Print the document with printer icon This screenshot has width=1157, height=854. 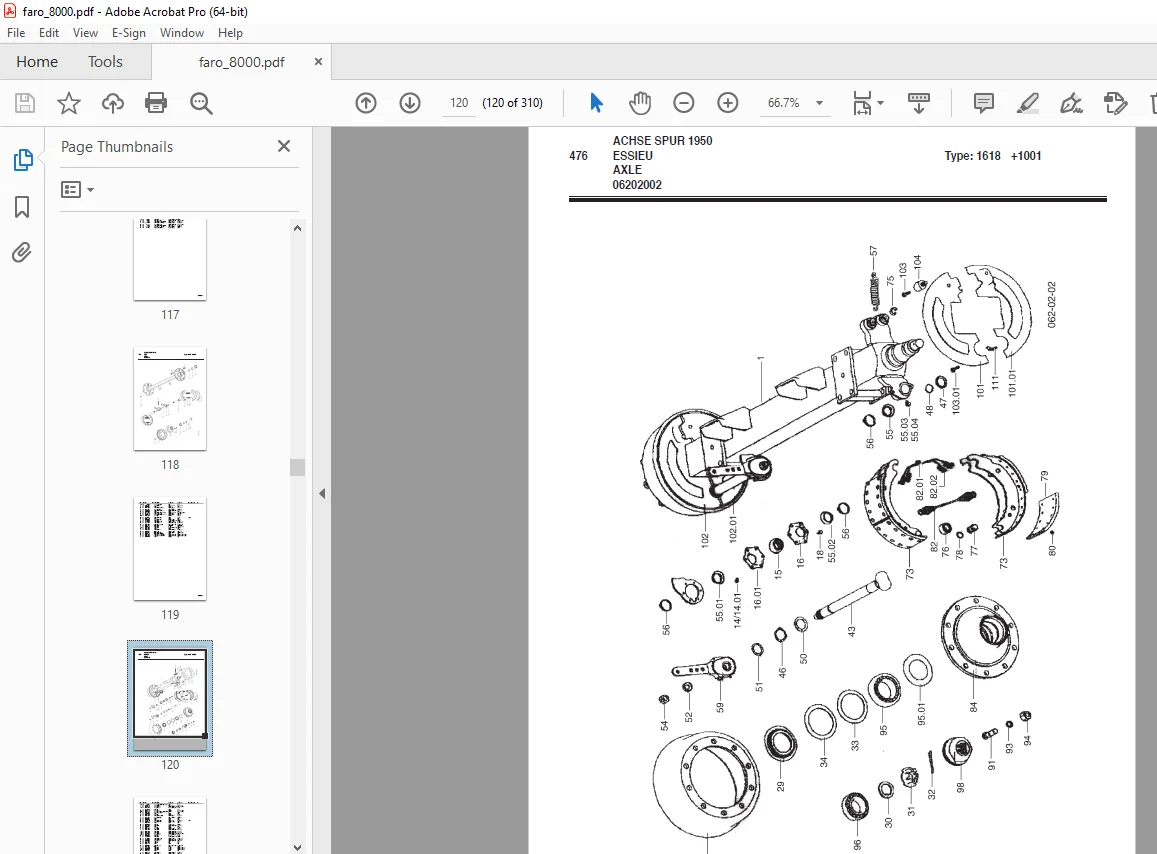coord(156,103)
